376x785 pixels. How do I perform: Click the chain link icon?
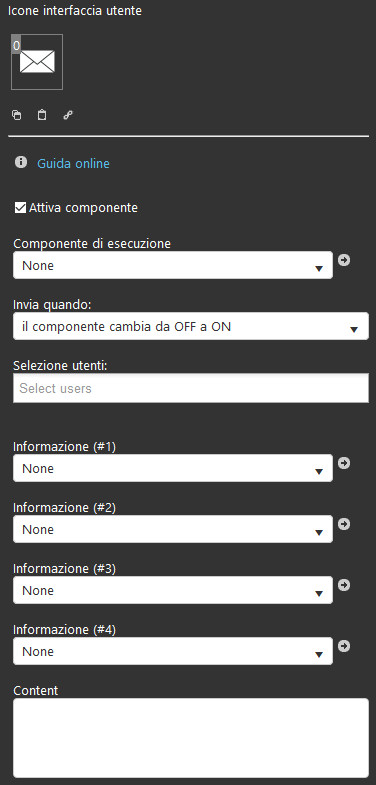click(68, 116)
